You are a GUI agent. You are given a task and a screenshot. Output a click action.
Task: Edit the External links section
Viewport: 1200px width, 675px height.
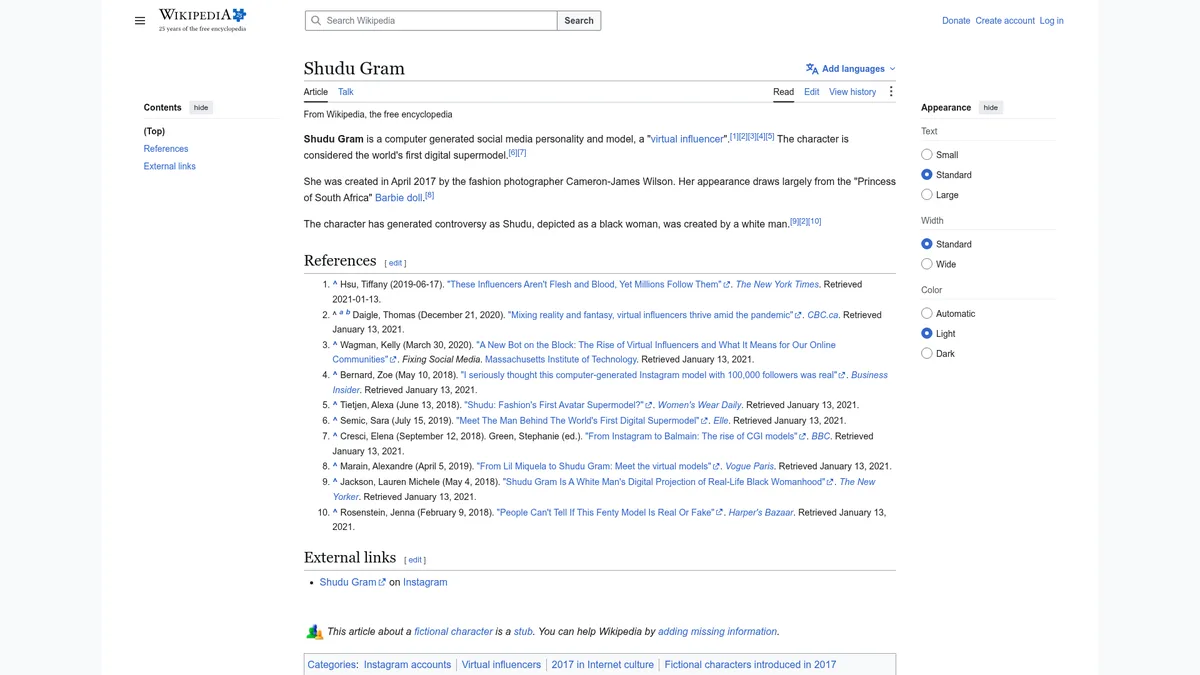416,560
